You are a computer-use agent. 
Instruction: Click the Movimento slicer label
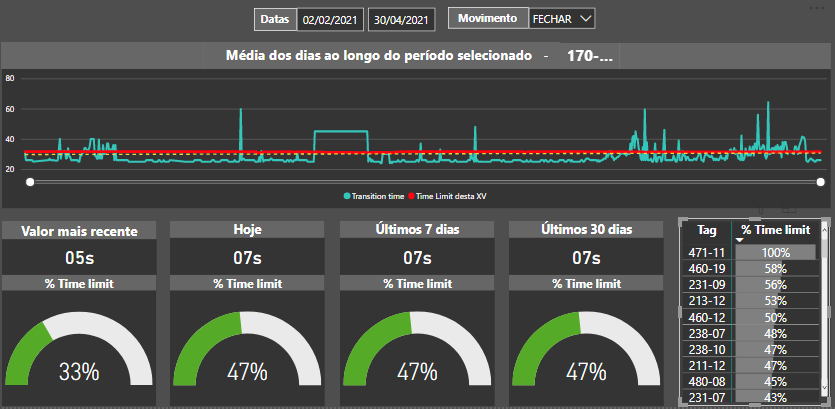(488, 18)
